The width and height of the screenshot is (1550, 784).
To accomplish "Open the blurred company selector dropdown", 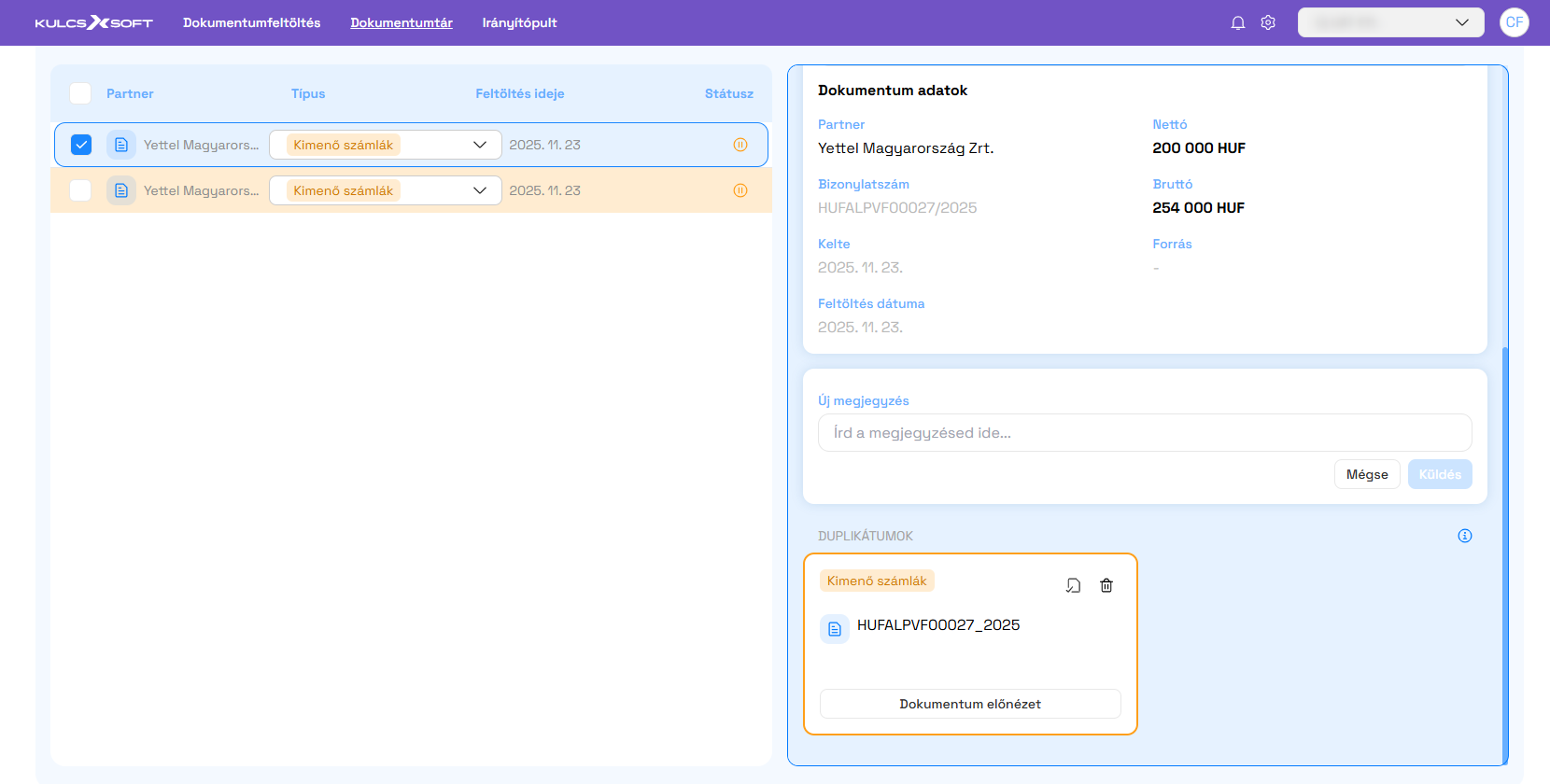I will coord(1391,22).
